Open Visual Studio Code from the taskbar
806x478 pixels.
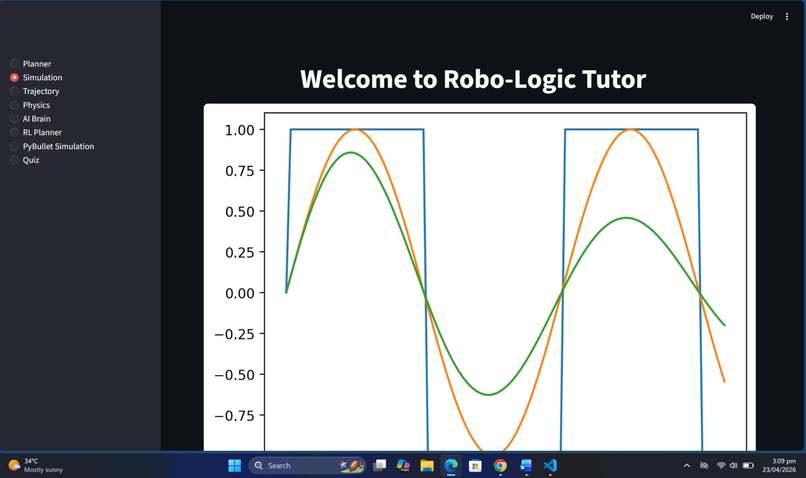(550, 466)
